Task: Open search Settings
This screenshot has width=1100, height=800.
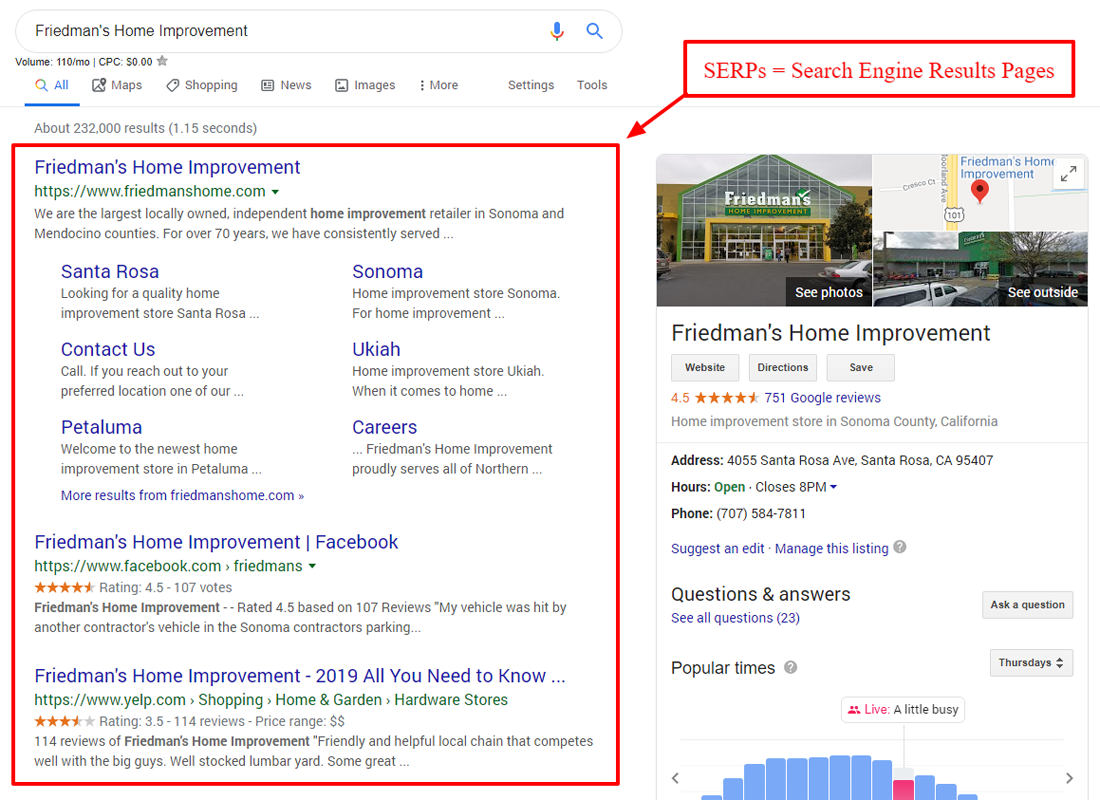Action: click(531, 85)
